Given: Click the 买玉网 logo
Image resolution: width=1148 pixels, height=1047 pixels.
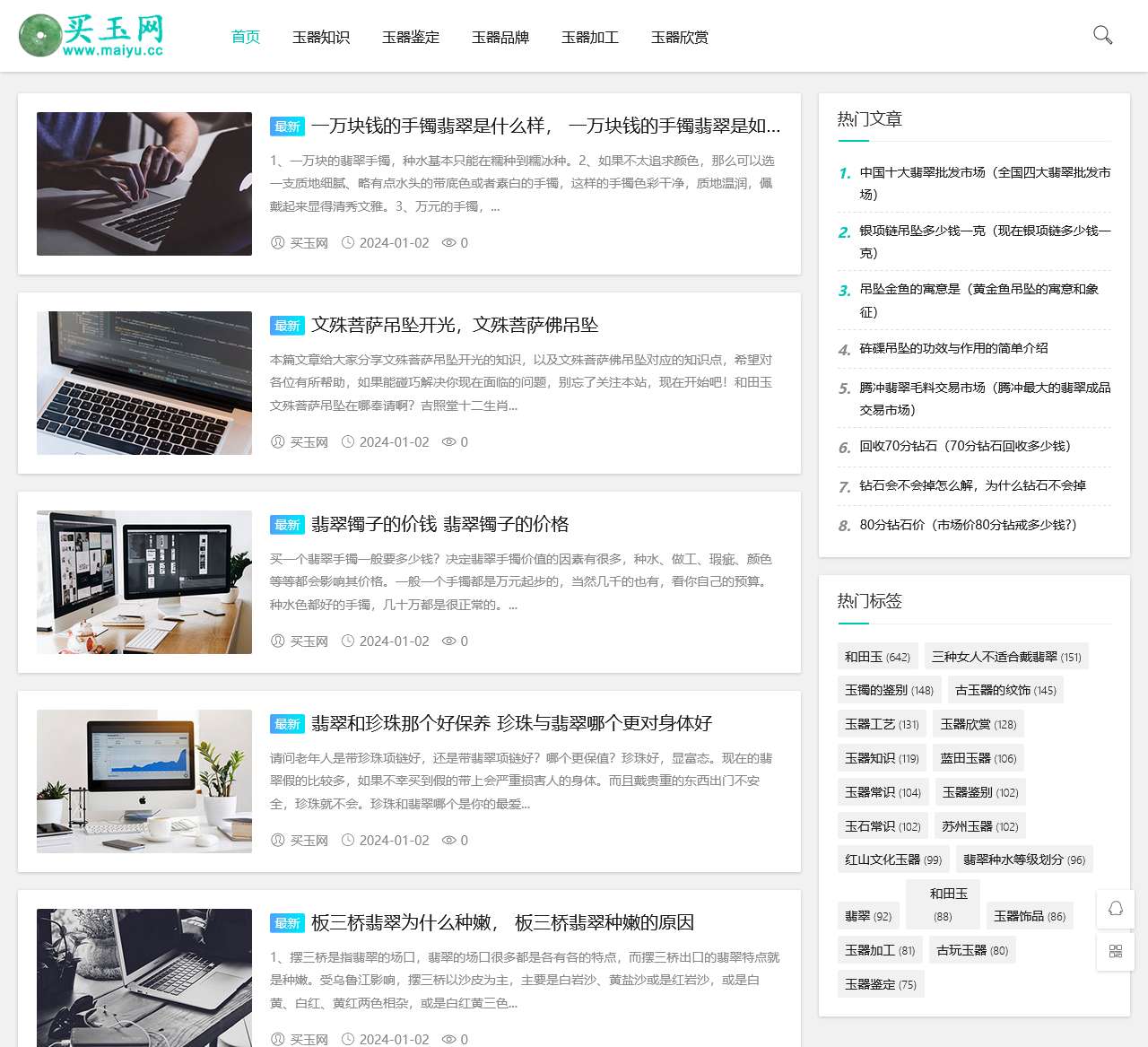Looking at the screenshot, I should tap(93, 36).
